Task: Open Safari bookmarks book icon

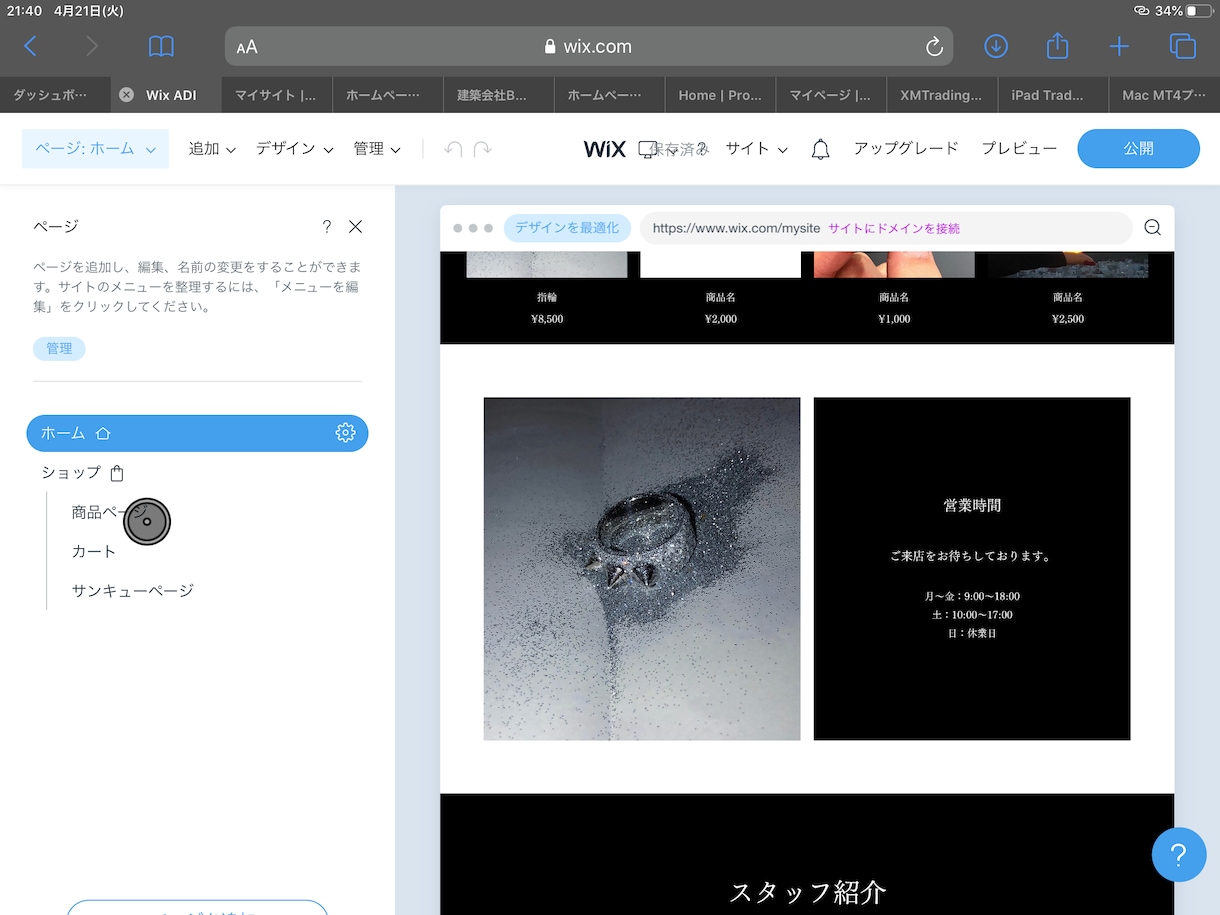Action: pos(161,46)
